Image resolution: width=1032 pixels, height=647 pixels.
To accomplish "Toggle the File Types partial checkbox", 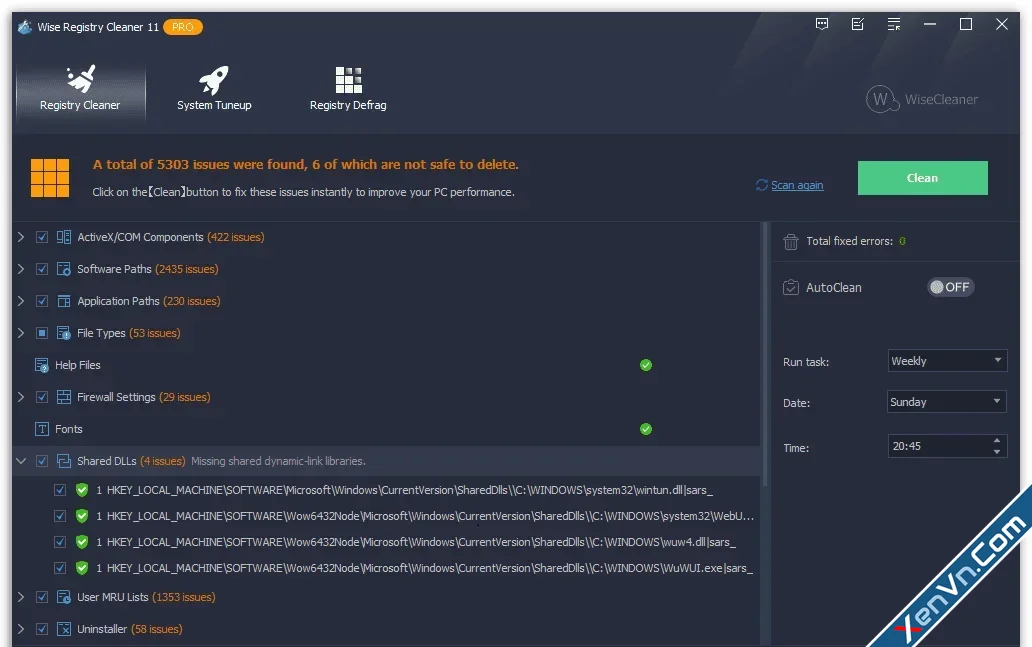I will pyautogui.click(x=42, y=333).
